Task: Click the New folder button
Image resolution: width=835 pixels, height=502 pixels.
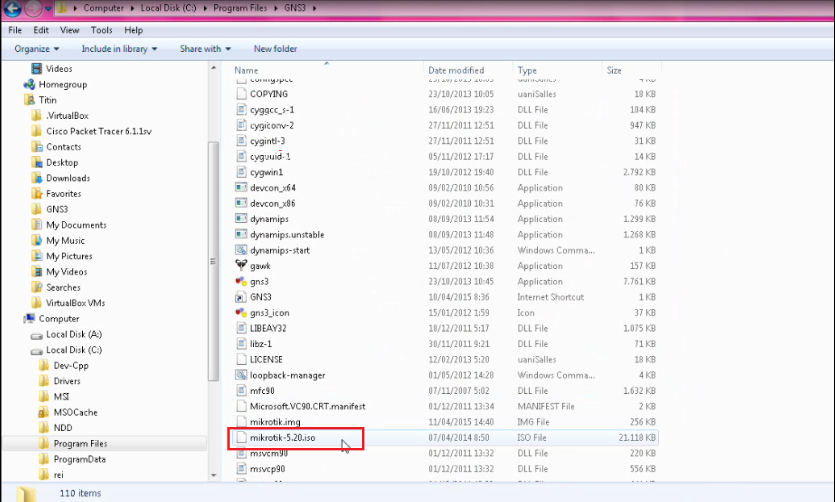Action: (x=275, y=49)
